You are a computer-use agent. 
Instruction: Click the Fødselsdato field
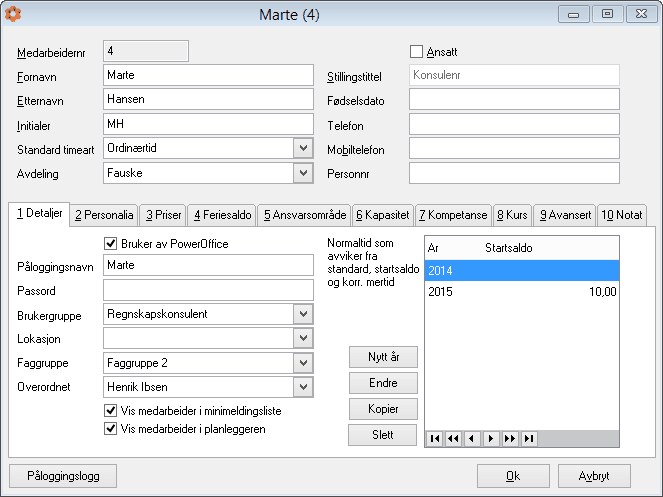pyautogui.click(x=514, y=99)
